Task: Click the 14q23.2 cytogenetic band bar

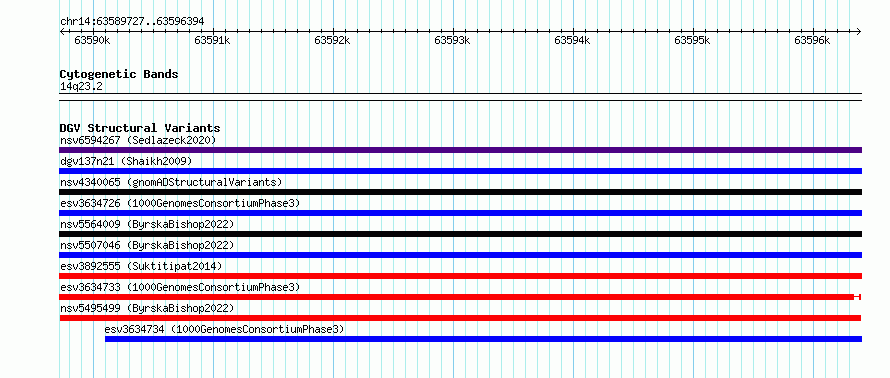Action: coord(460,97)
